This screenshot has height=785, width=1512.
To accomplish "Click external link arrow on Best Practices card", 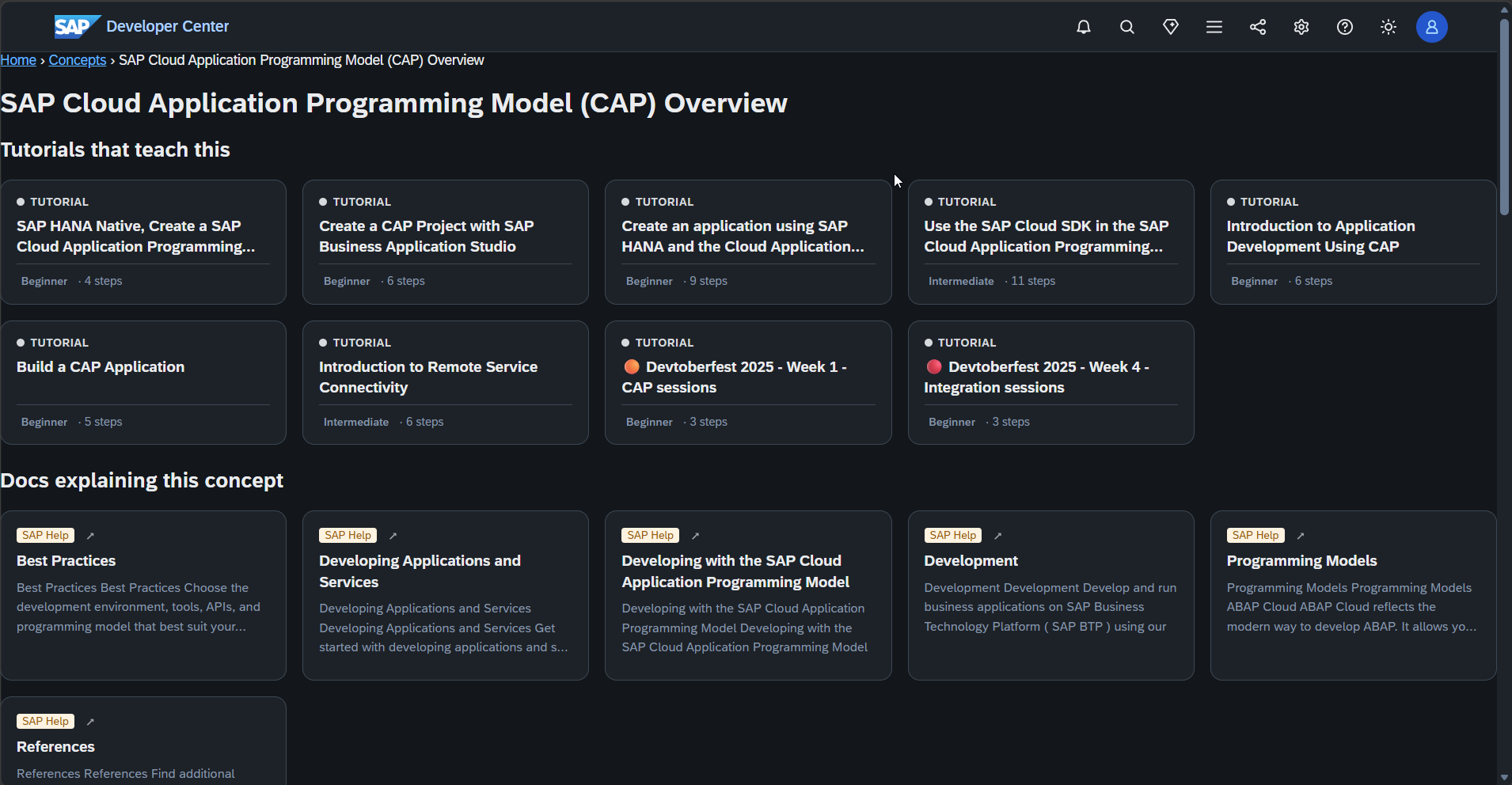I will pyautogui.click(x=90, y=536).
